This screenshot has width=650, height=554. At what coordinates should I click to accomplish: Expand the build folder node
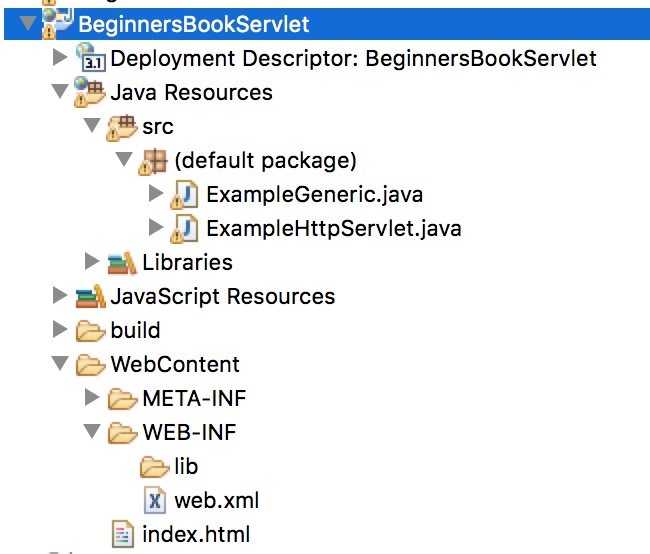coord(60,330)
